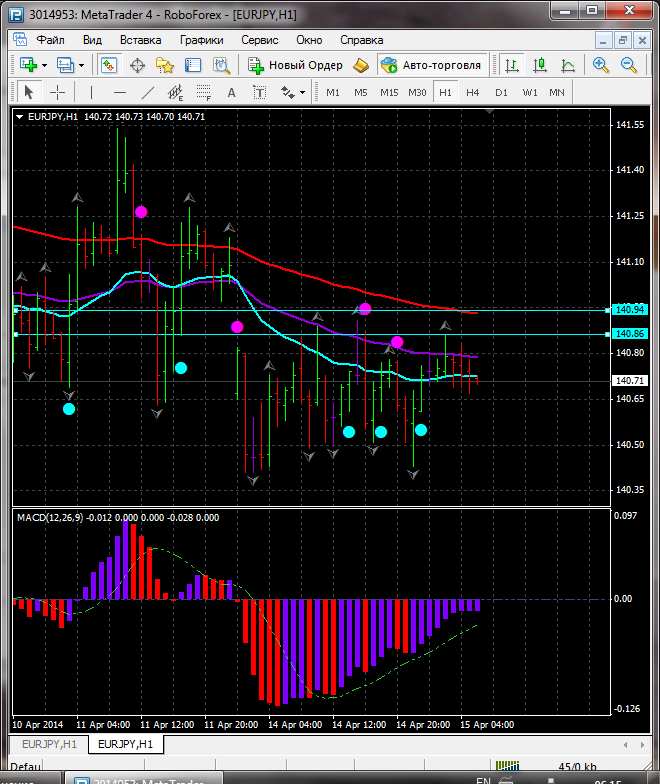Toggle the Авто-торговля button
The width and height of the screenshot is (660, 784).
click(431, 65)
